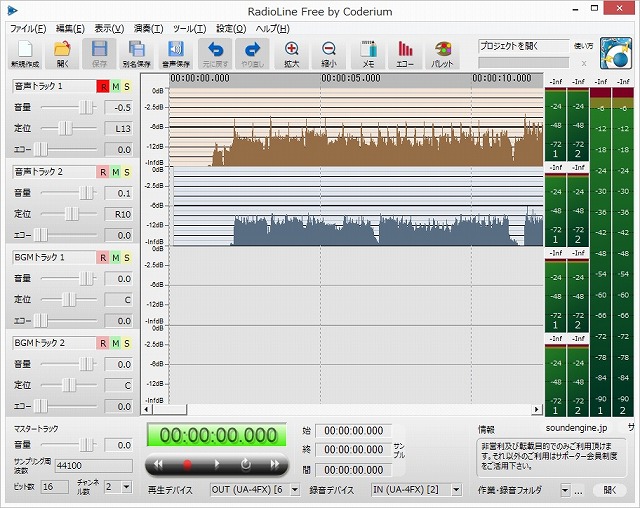Click the 定位 pan slider on 音声トラック 2
The width and height of the screenshot is (640, 508).
click(x=72, y=213)
